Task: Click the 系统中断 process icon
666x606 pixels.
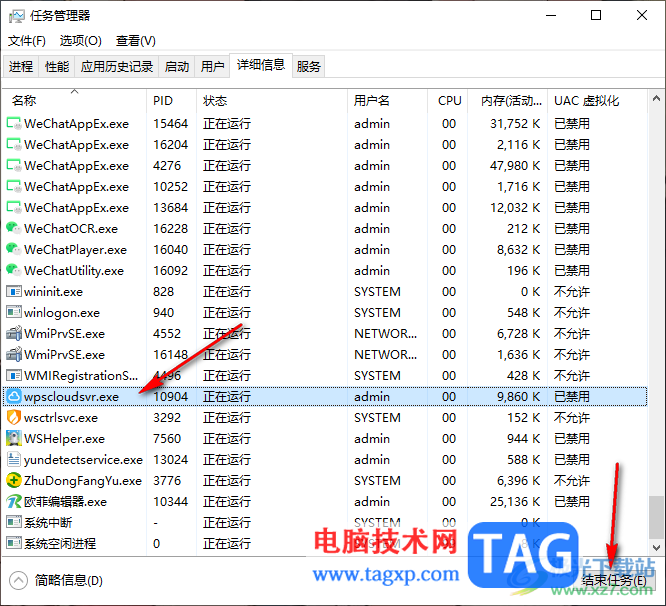Action: pos(14,522)
